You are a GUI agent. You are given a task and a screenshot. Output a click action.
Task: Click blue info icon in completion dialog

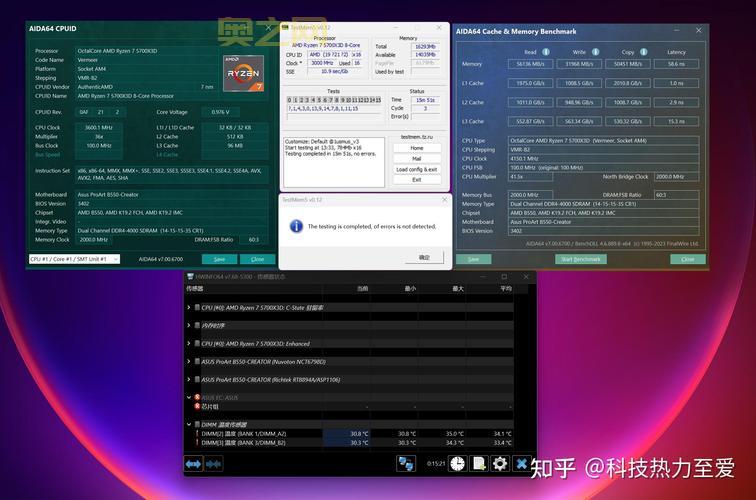coord(296,226)
